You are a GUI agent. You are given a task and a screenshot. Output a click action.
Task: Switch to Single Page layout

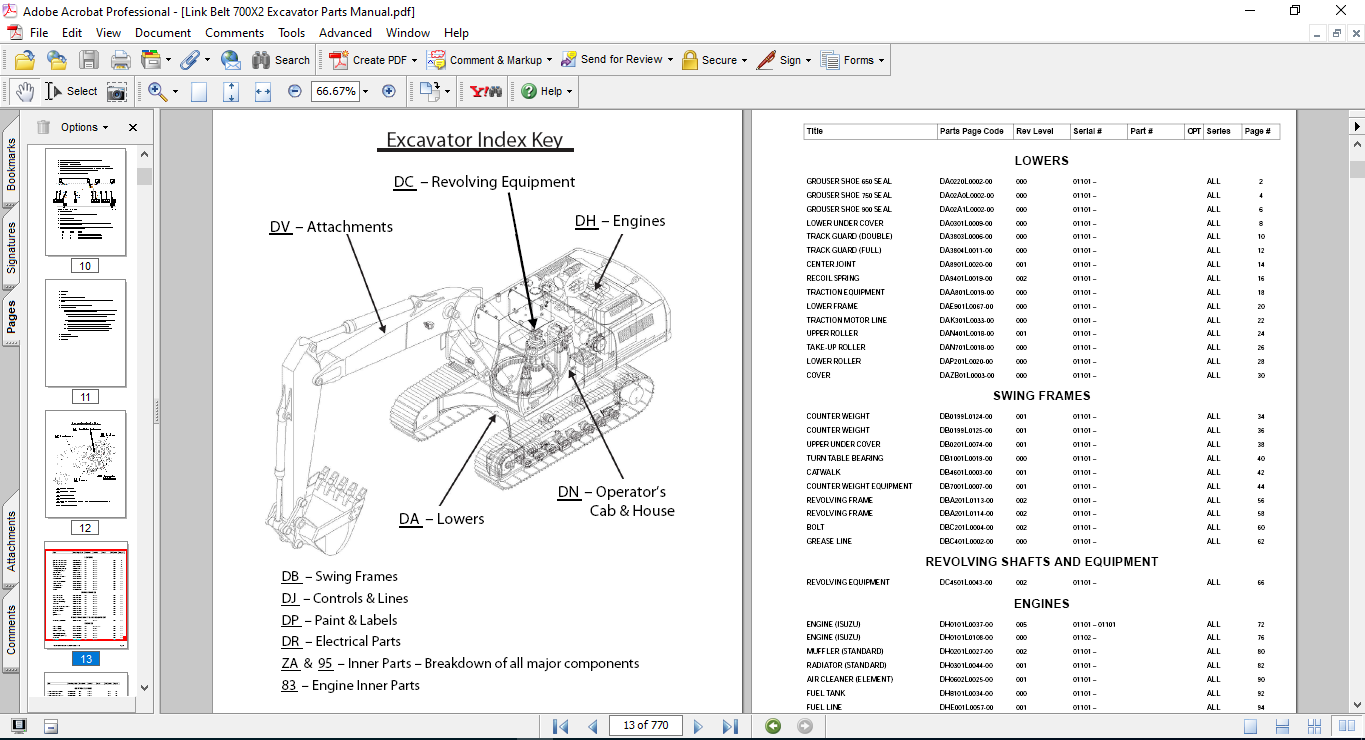coord(1251,726)
